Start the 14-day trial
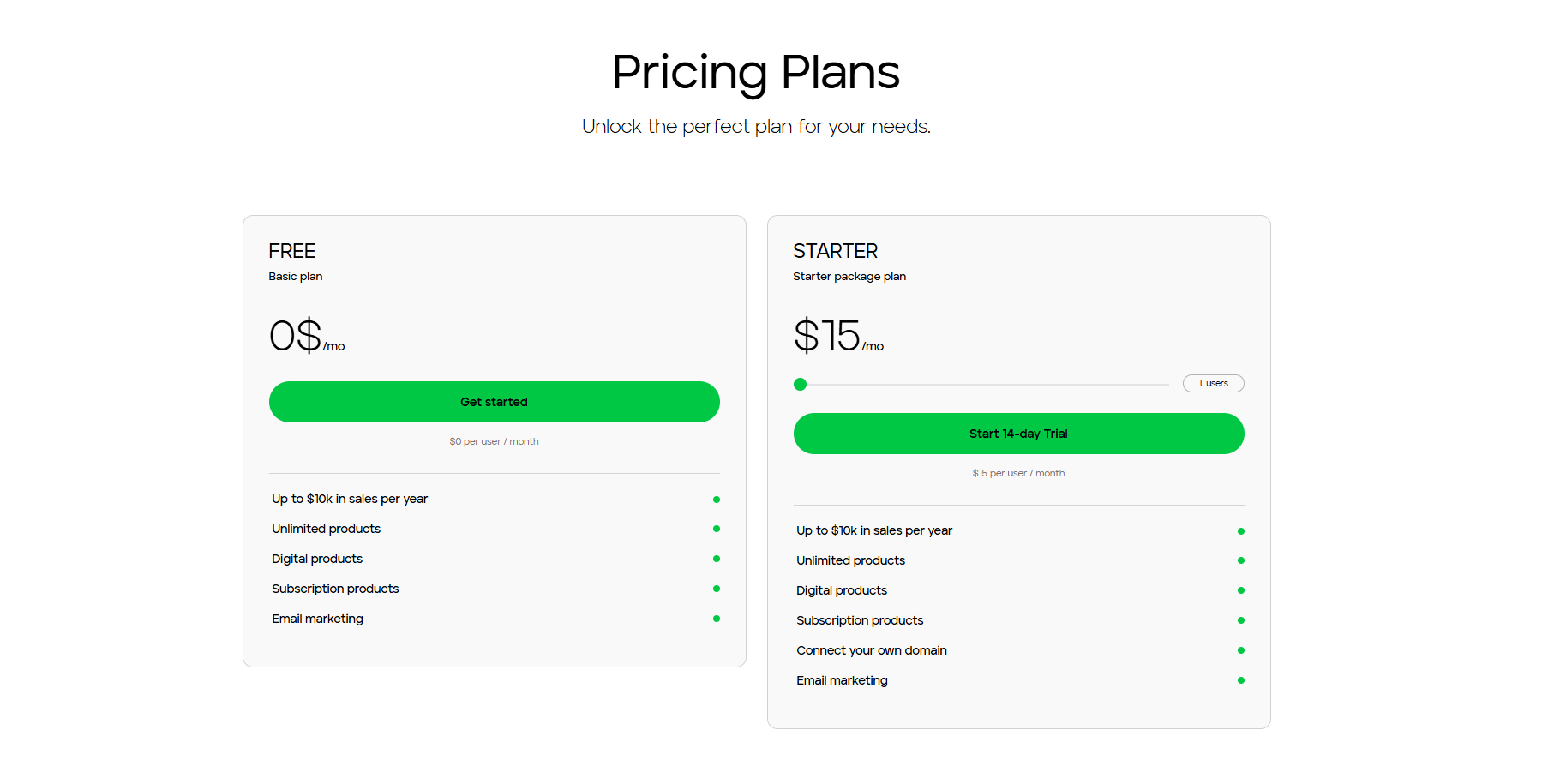Viewport: 1560px width, 784px height. point(1018,434)
